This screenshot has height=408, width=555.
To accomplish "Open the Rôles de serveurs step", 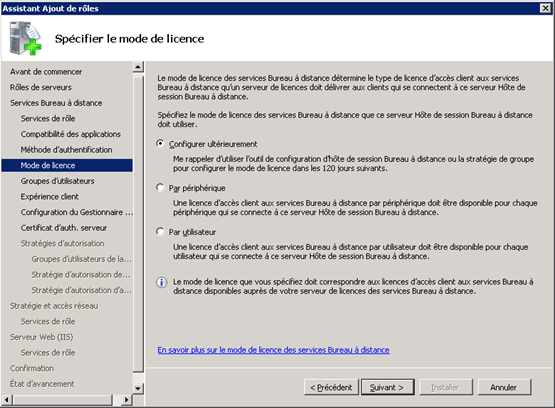I will tap(41, 87).
